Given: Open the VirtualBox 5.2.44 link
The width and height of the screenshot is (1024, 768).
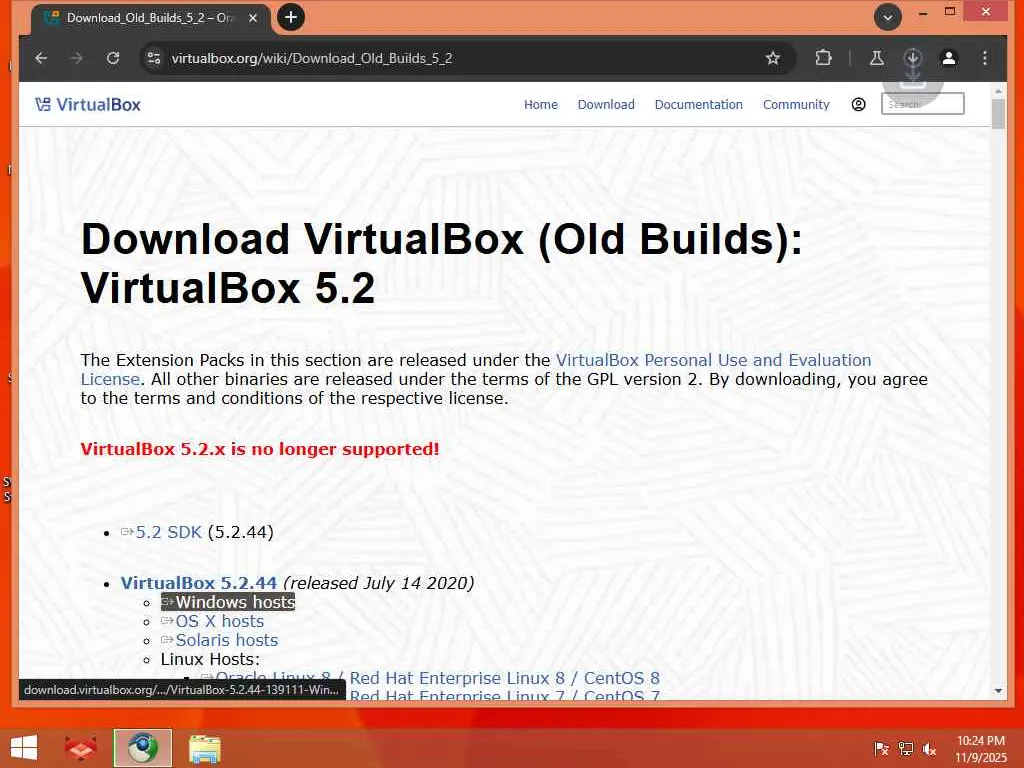Looking at the screenshot, I should pyautogui.click(x=199, y=583).
